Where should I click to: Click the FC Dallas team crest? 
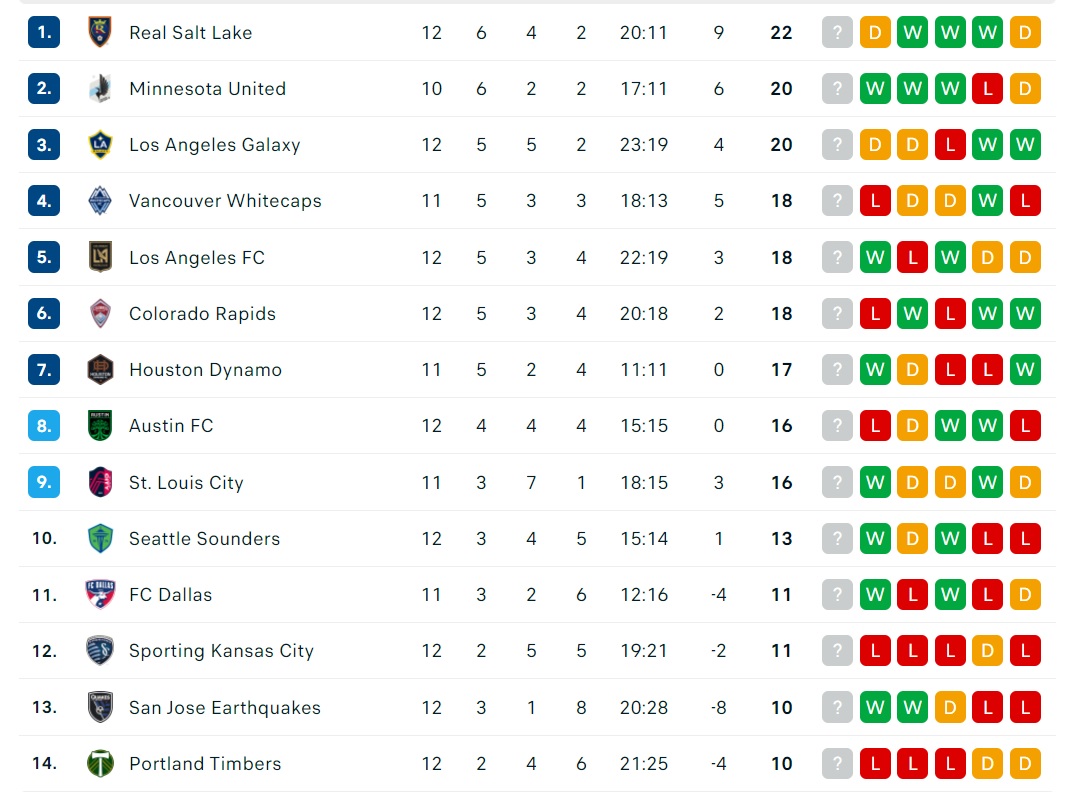tap(100, 595)
